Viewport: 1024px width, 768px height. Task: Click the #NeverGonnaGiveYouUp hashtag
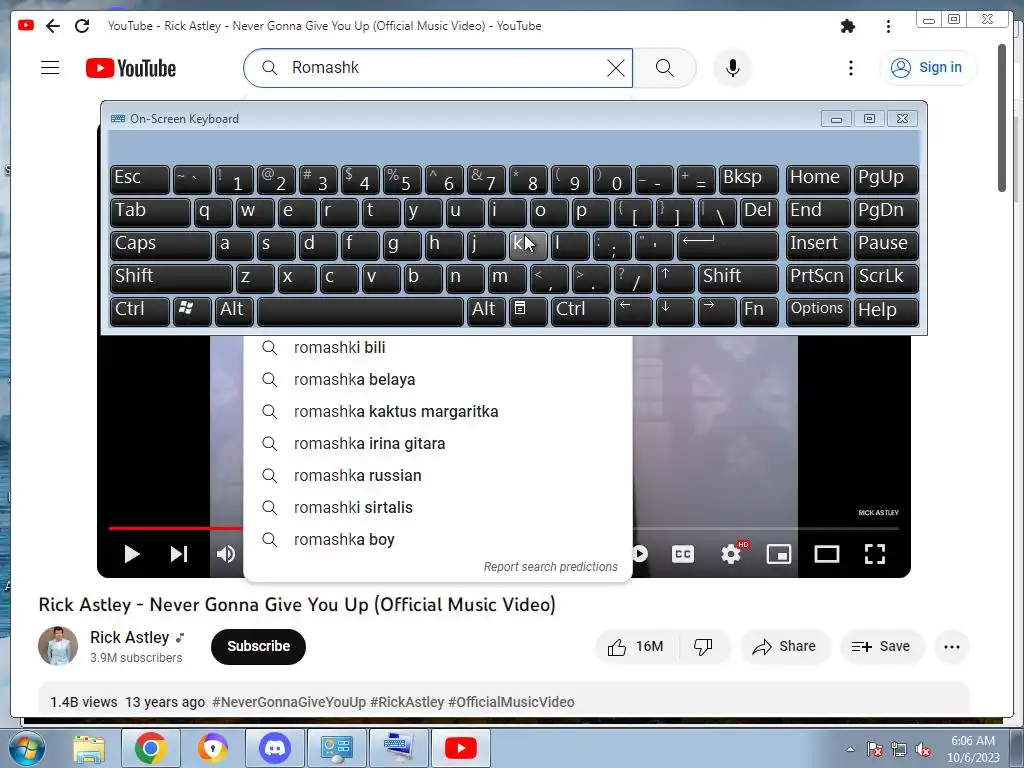(x=289, y=702)
